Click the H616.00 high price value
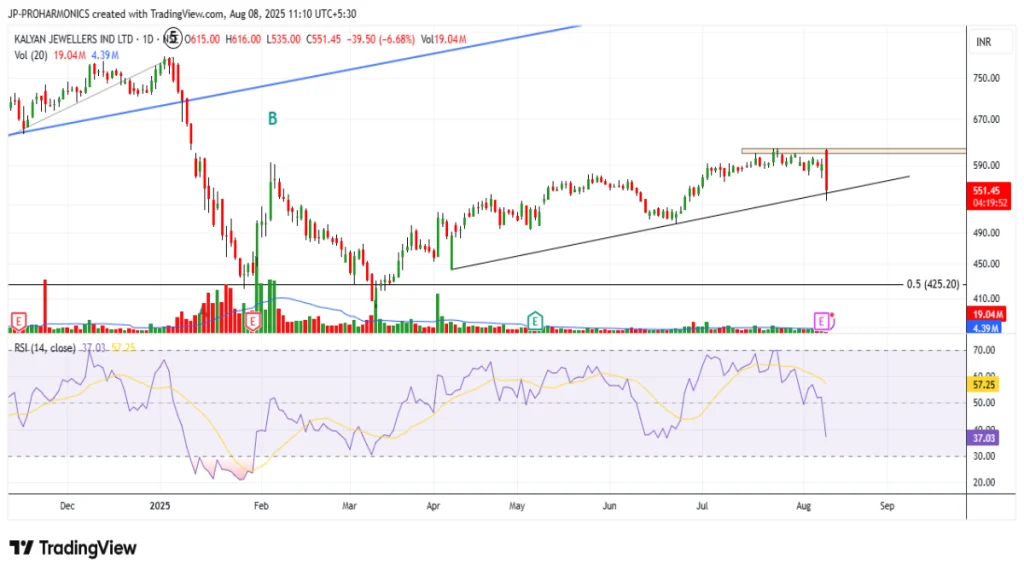 point(243,39)
